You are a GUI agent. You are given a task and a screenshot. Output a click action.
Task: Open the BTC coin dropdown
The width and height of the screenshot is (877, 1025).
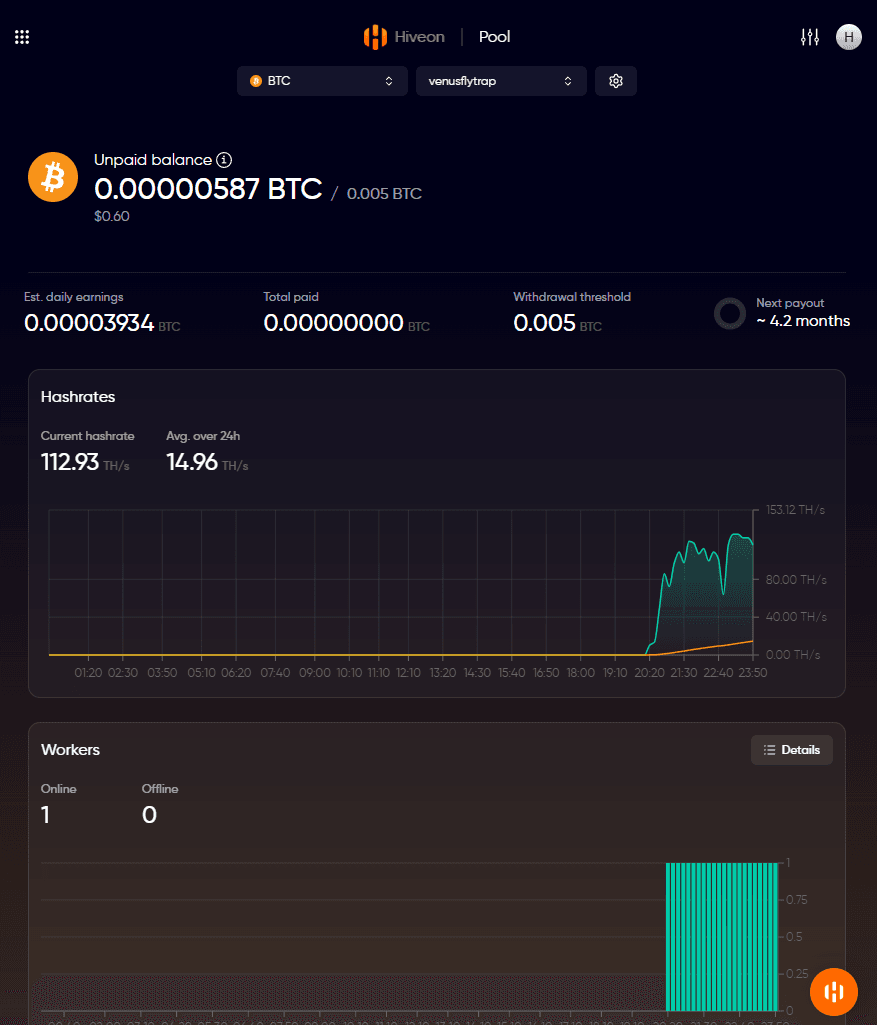[321, 81]
